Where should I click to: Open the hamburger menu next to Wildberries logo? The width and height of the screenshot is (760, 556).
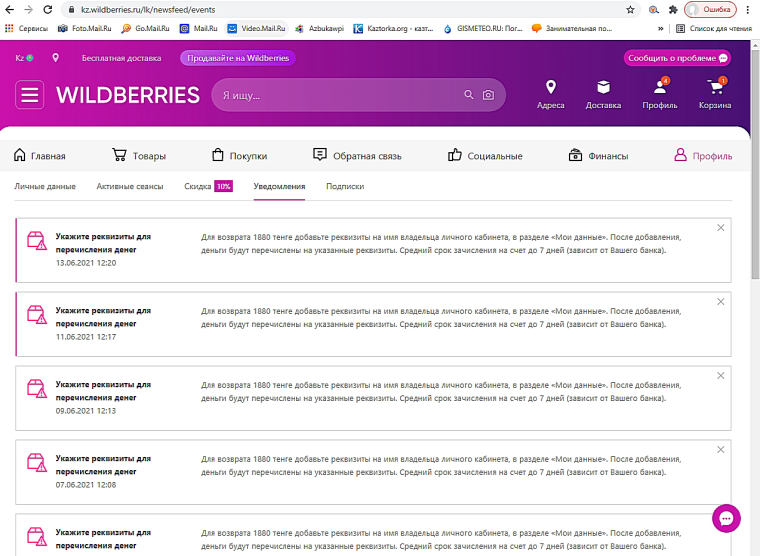click(x=30, y=95)
